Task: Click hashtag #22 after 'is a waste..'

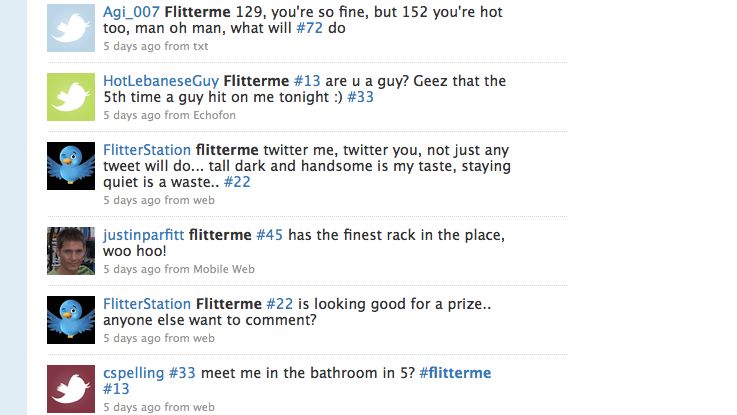Action: (237, 182)
